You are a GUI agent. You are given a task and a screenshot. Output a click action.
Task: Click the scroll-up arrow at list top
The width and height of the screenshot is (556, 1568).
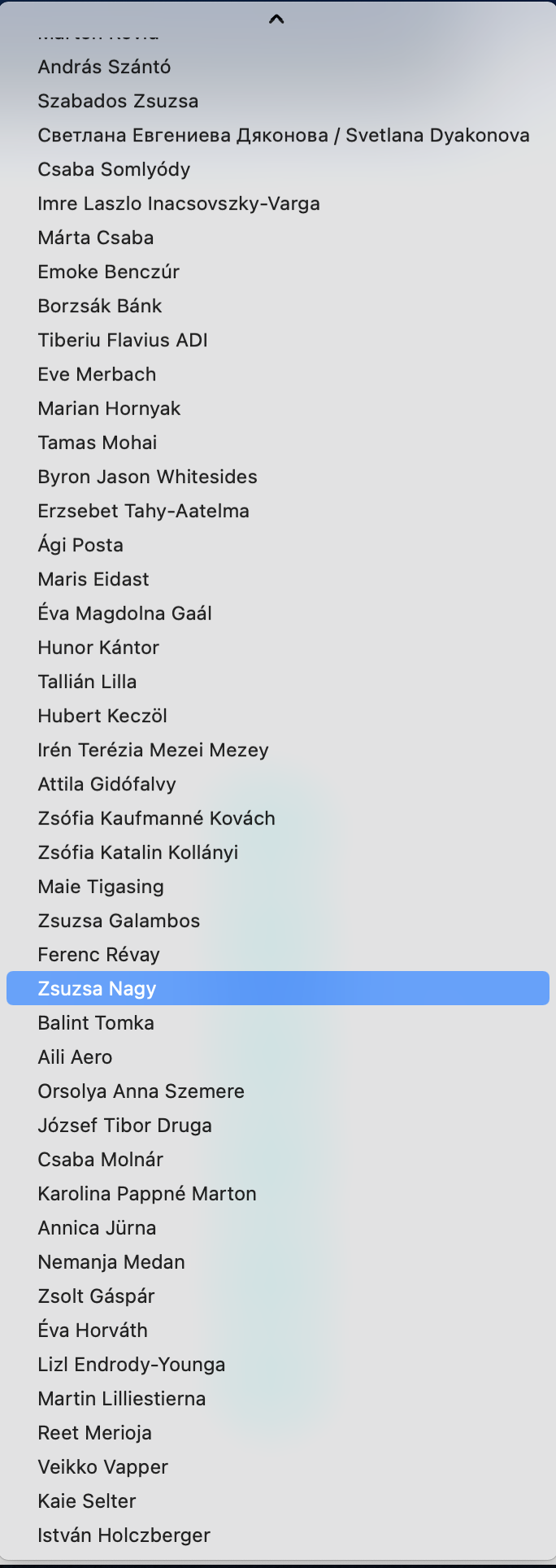click(276, 19)
